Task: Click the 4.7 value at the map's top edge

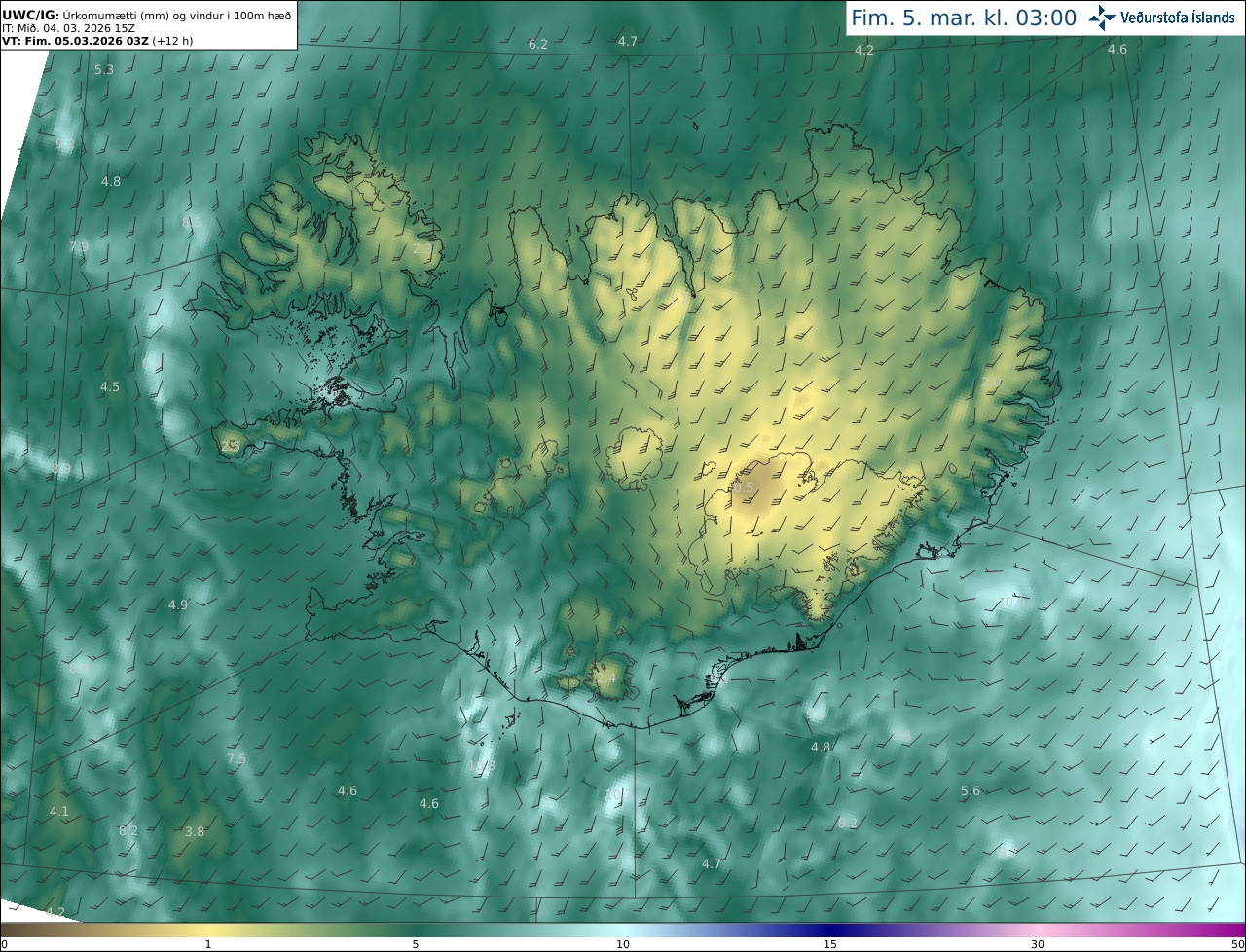Action: coord(628,42)
